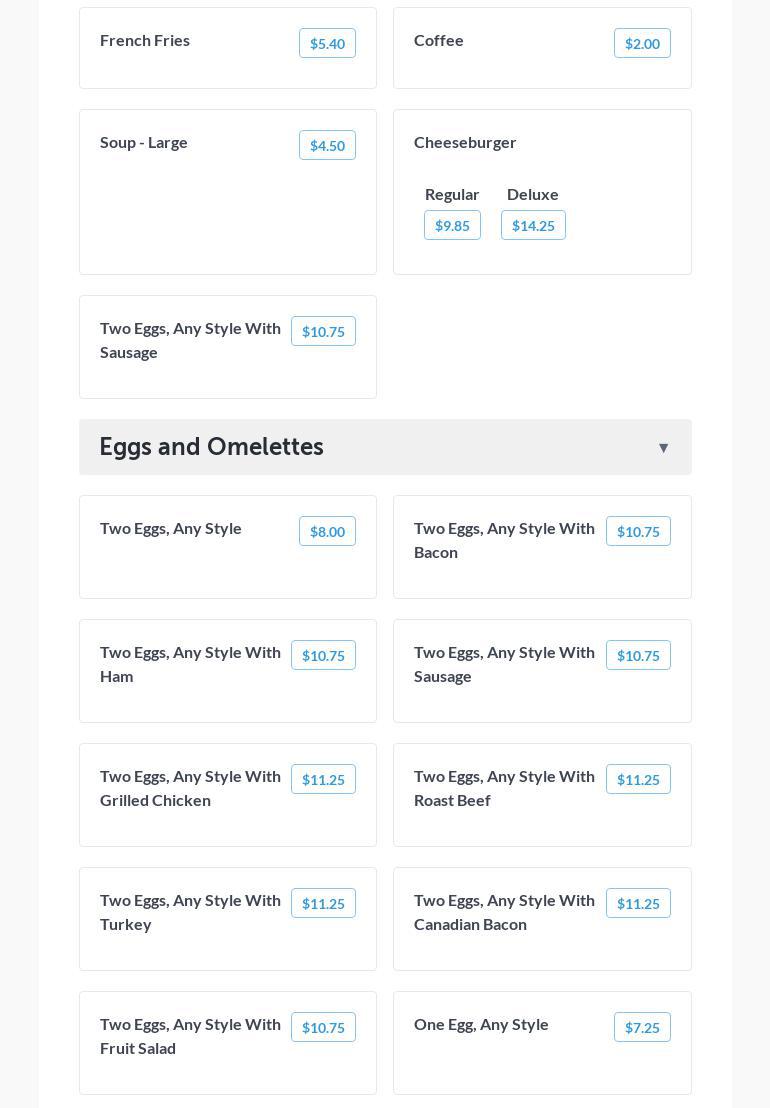770x1108 pixels.
Task: Pick Regular Cheeseburger at $9.85
Action: (x=452, y=225)
